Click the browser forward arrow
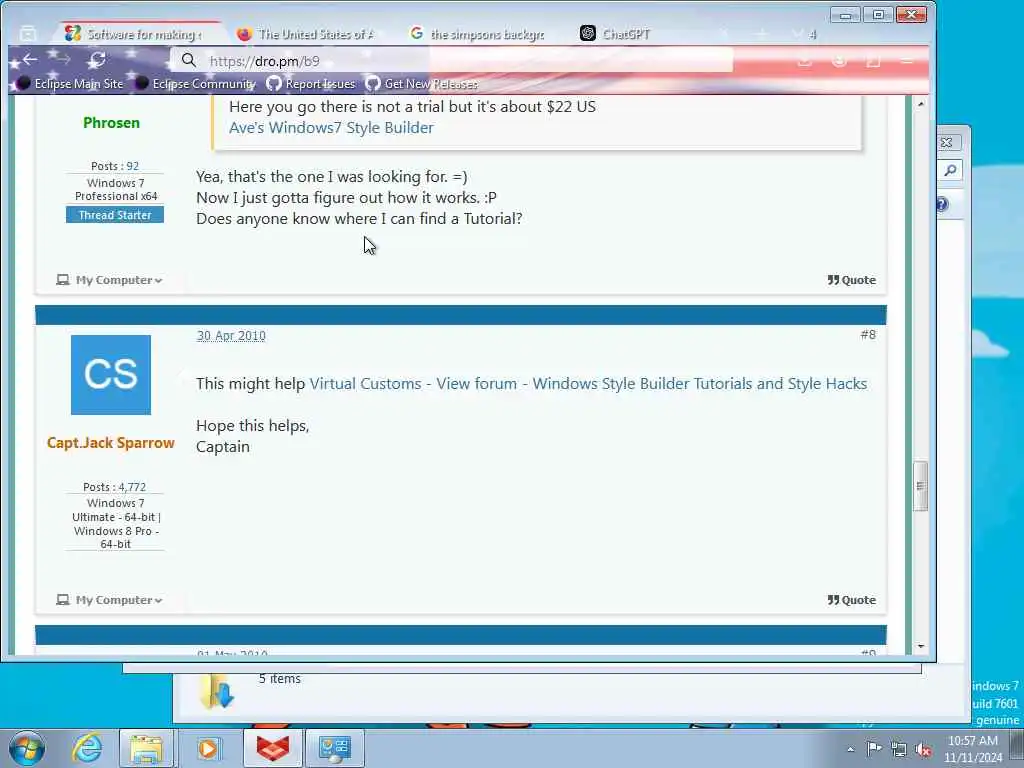This screenshot has width=1024, height=768. pyautogui.click(x=61, y=60)
